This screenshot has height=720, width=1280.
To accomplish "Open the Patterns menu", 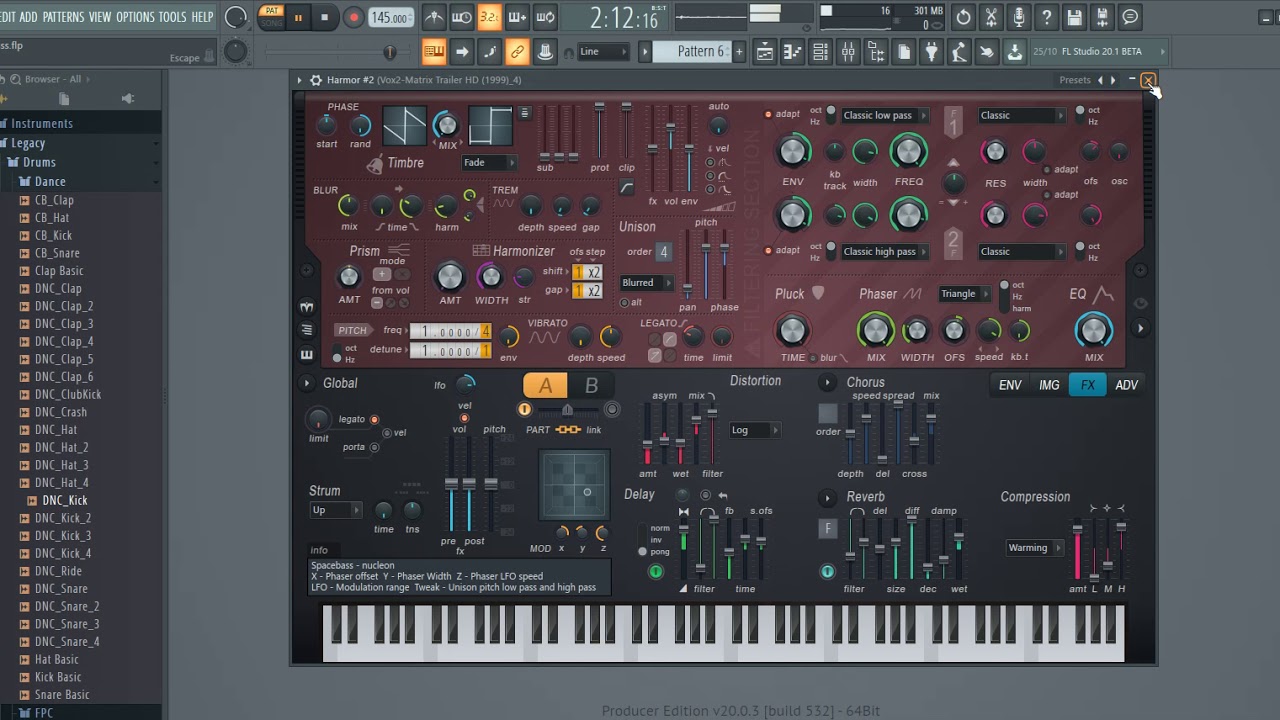I will (x=63, y=17).
